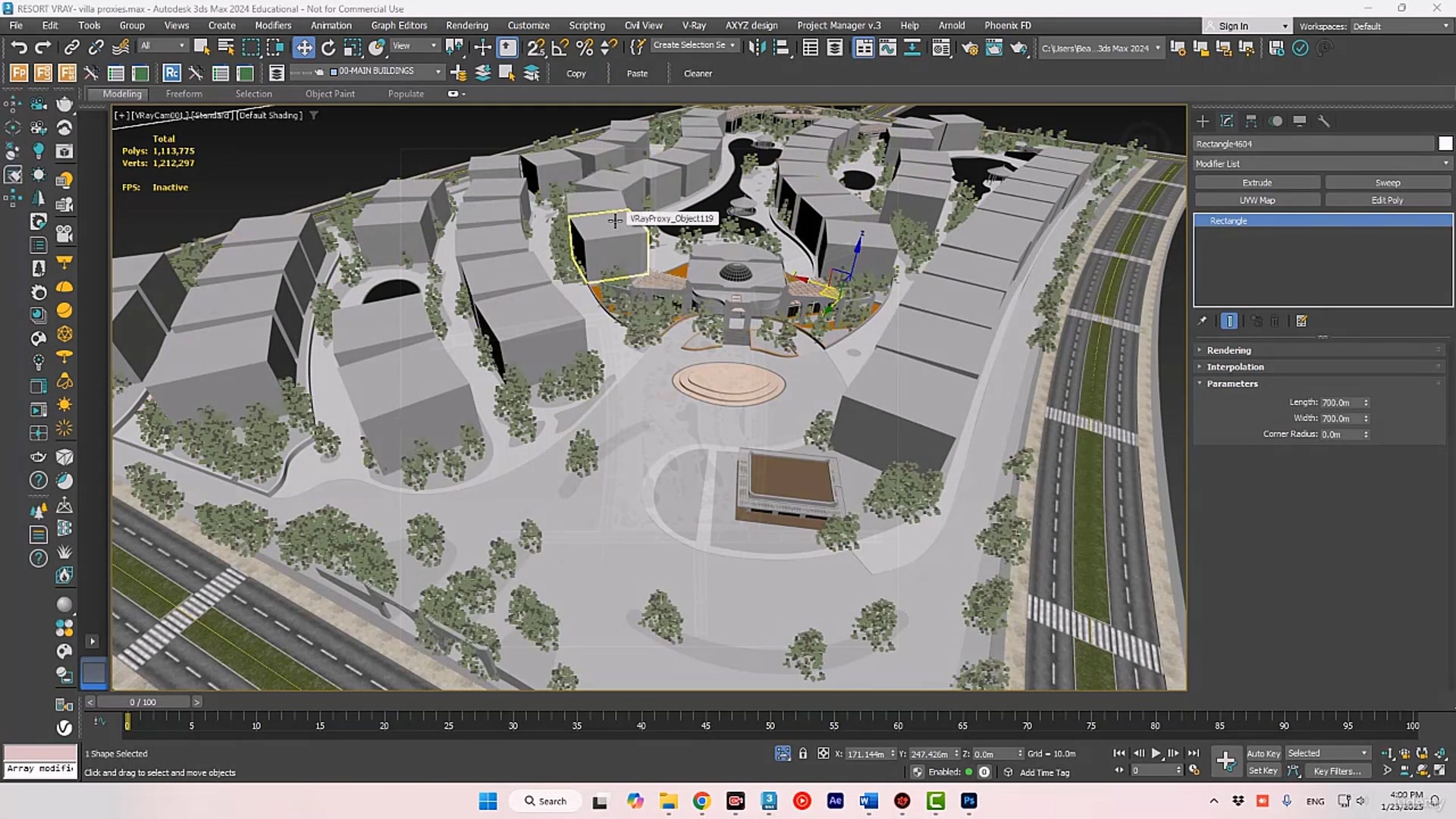Click the Percent Snap toggle icon

pyautogui.click(x=585, y=48)
